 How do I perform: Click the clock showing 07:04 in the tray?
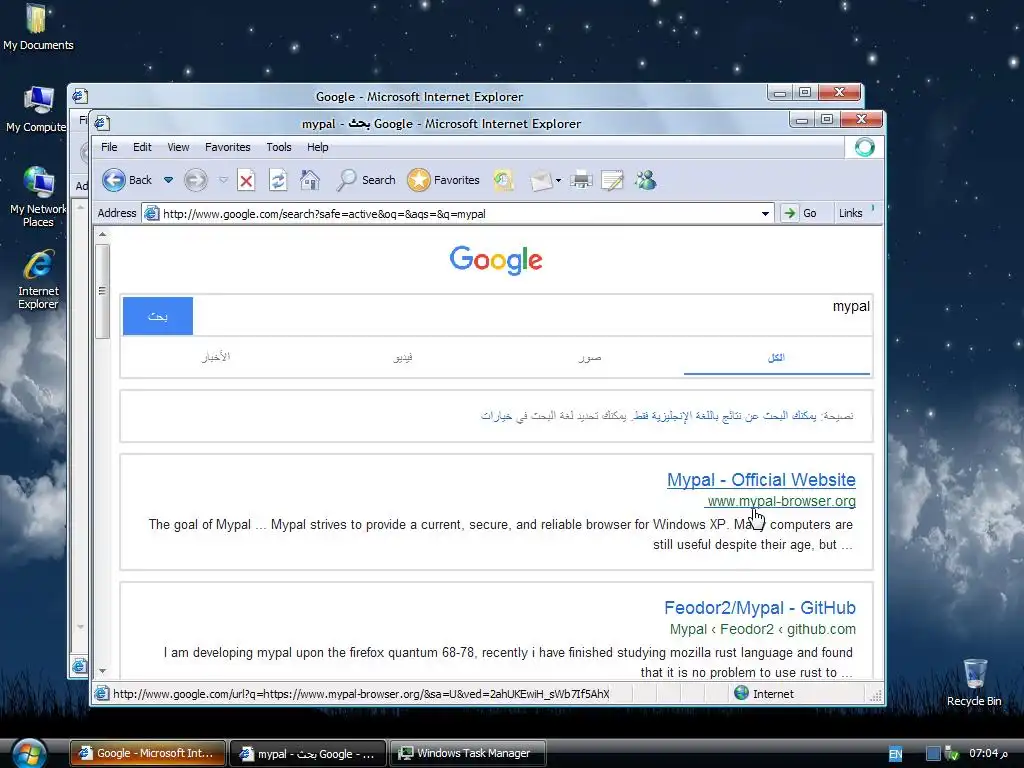coord(988,754)
